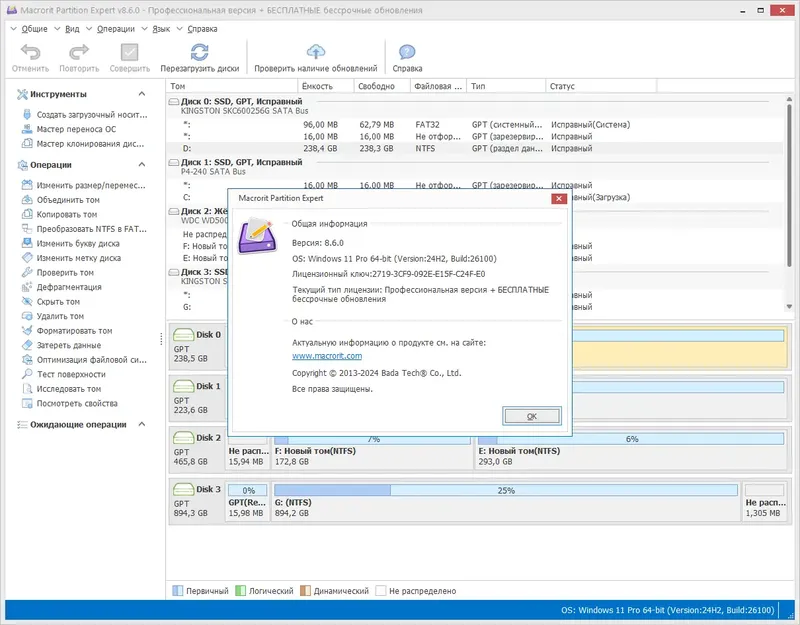Collapse Диск 1 group in volume list
Image resolution: width=800 pixels, height=625 pixels.
click(x=174, y=162)
